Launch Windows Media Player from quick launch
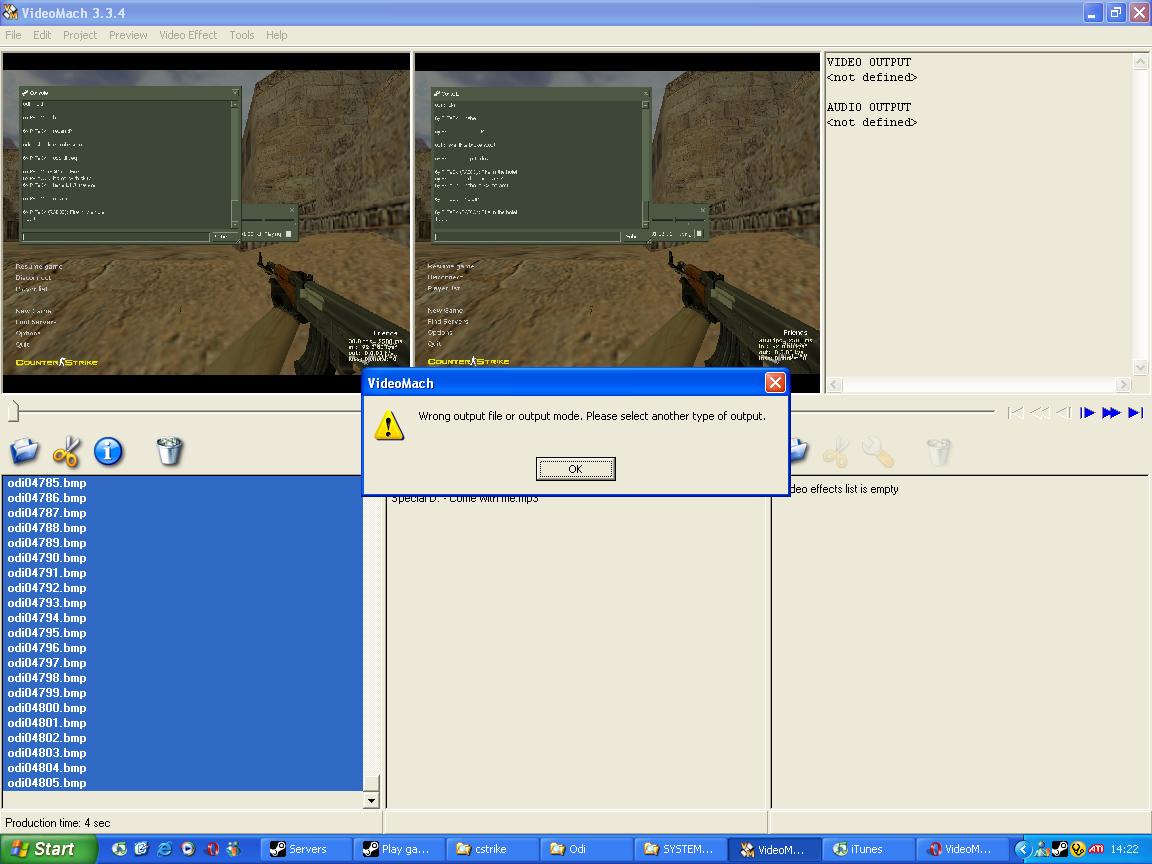The image size is (1152, 864). [188, 849]
